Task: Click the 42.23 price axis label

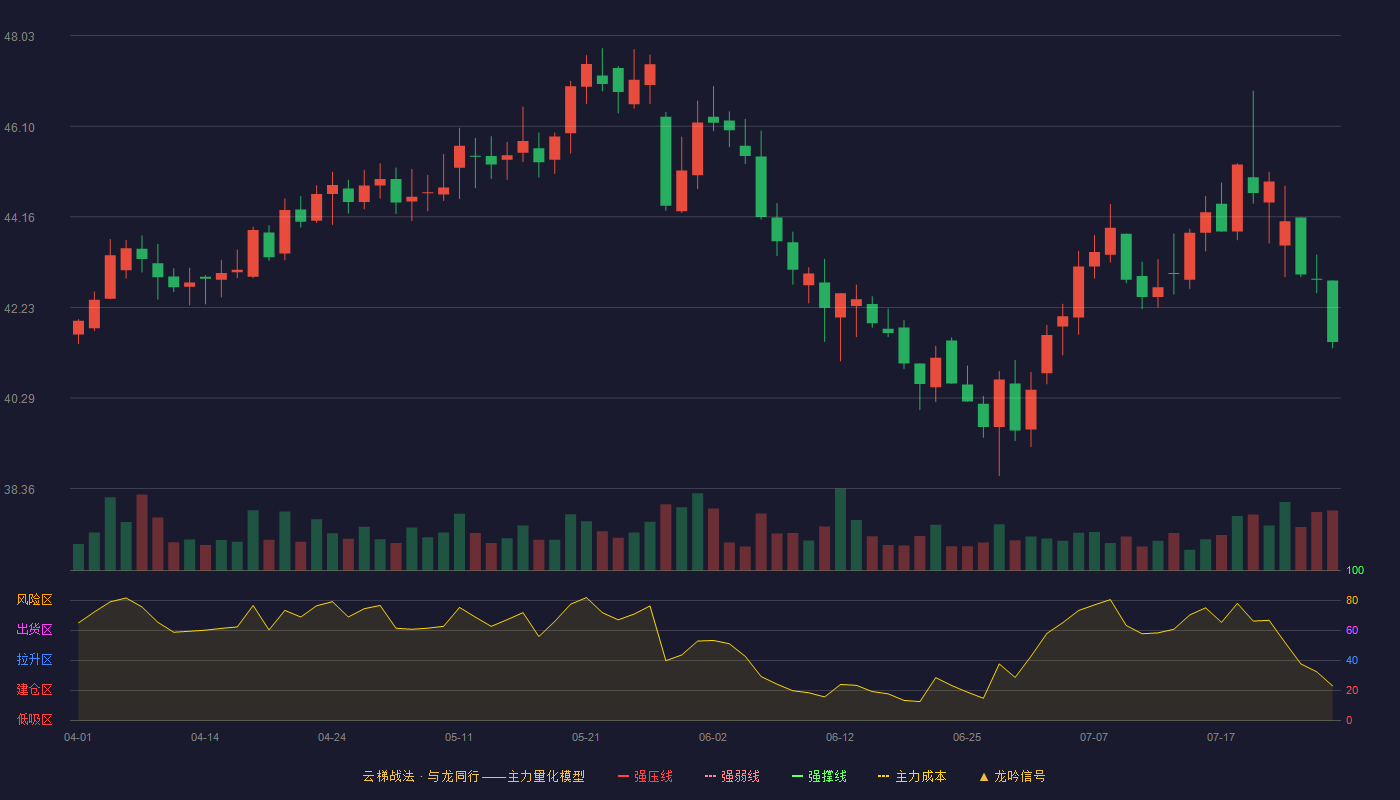Action: coord(20,308)
